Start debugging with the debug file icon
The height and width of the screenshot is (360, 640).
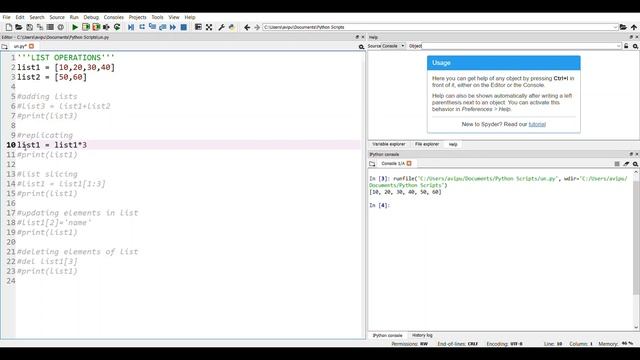click(131, 27)
